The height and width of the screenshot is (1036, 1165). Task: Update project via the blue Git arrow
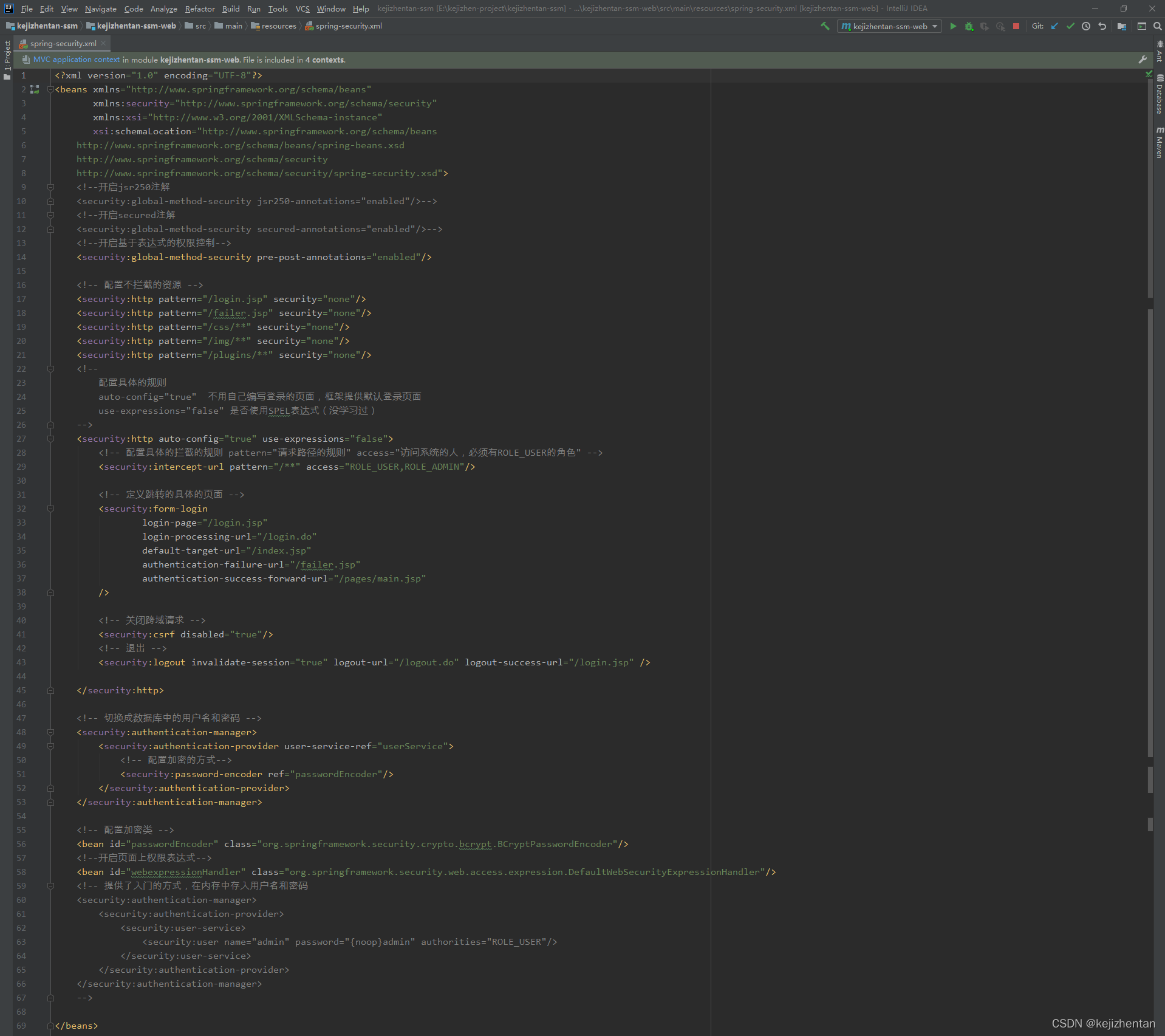tap(1054, 26)
